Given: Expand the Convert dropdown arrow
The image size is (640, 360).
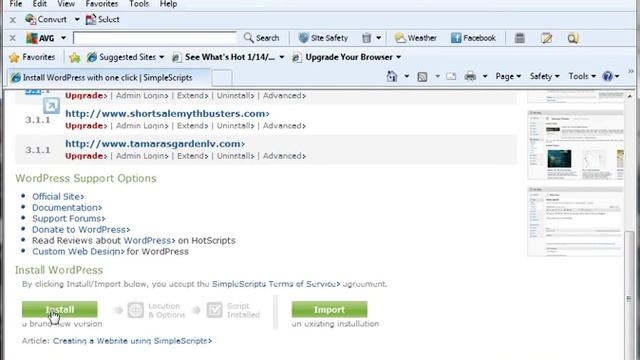Looking at the screenshot, I should [77, 19].
